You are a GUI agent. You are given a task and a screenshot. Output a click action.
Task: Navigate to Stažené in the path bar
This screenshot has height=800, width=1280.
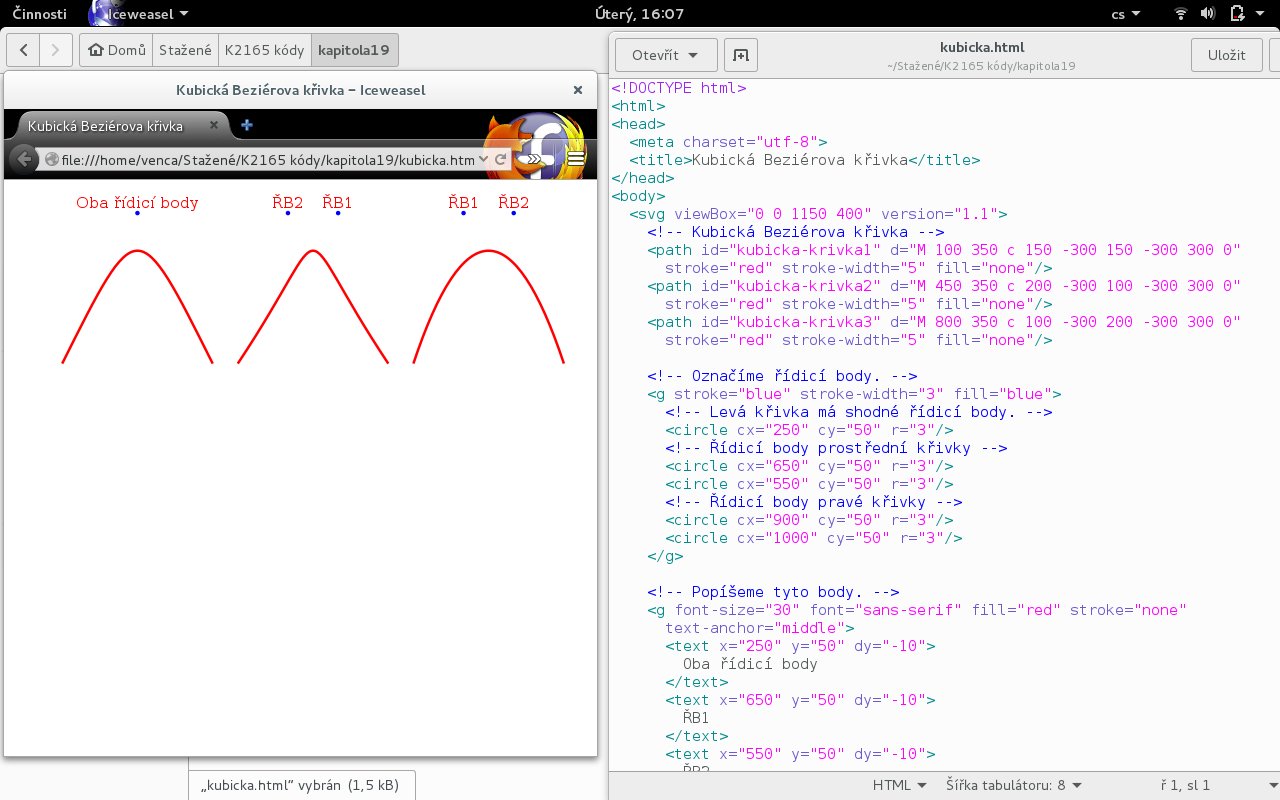click(185, 50)
